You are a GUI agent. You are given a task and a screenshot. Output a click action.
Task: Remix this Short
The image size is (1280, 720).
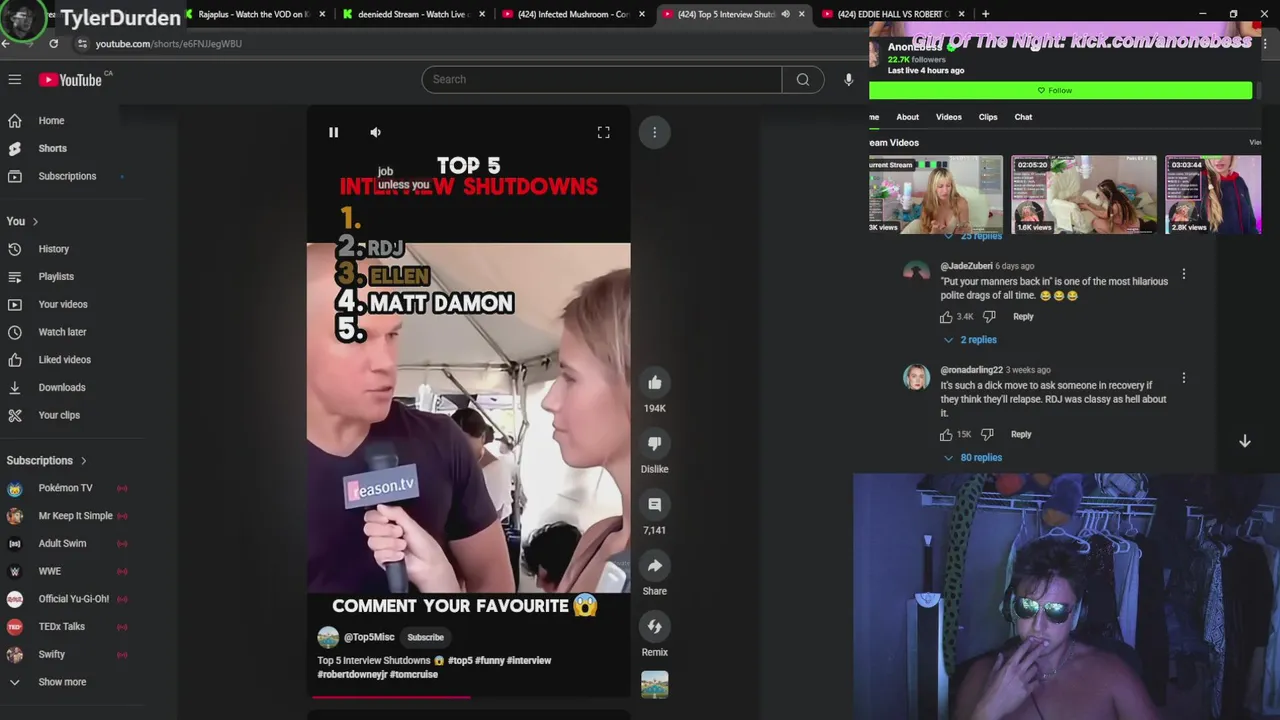655,626
